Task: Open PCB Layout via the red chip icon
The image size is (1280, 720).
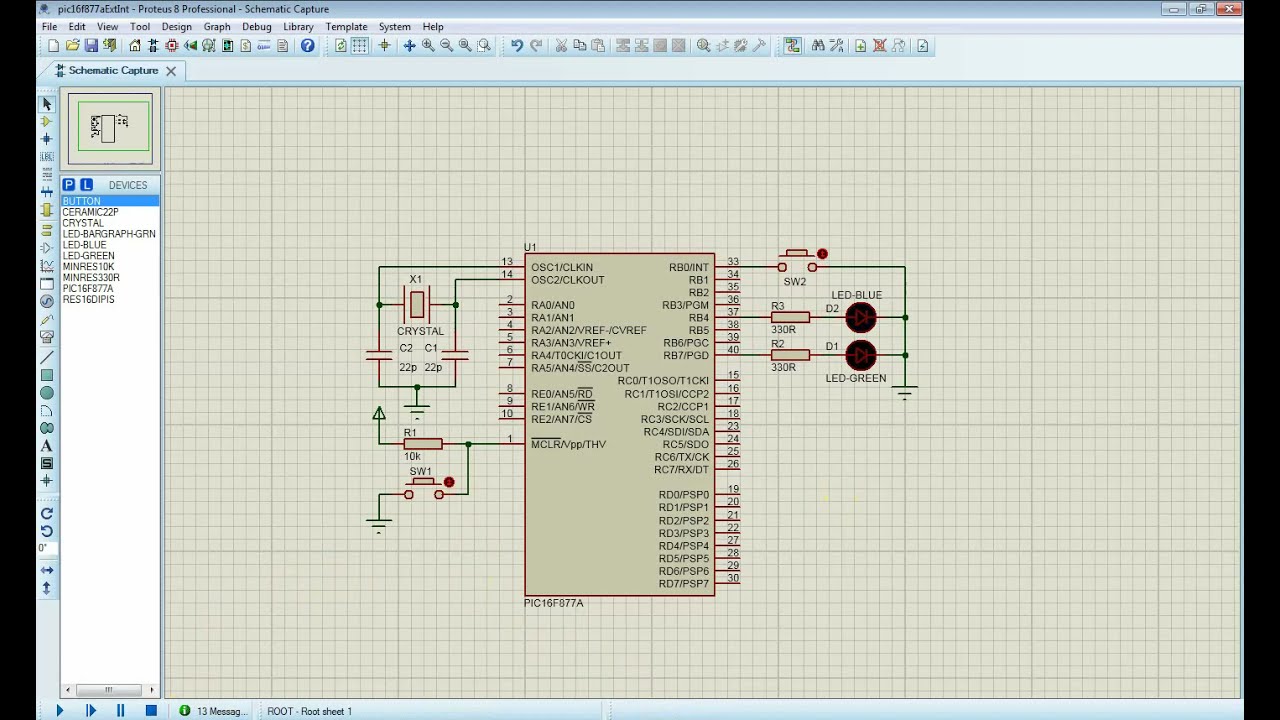Action: (172, 46)
